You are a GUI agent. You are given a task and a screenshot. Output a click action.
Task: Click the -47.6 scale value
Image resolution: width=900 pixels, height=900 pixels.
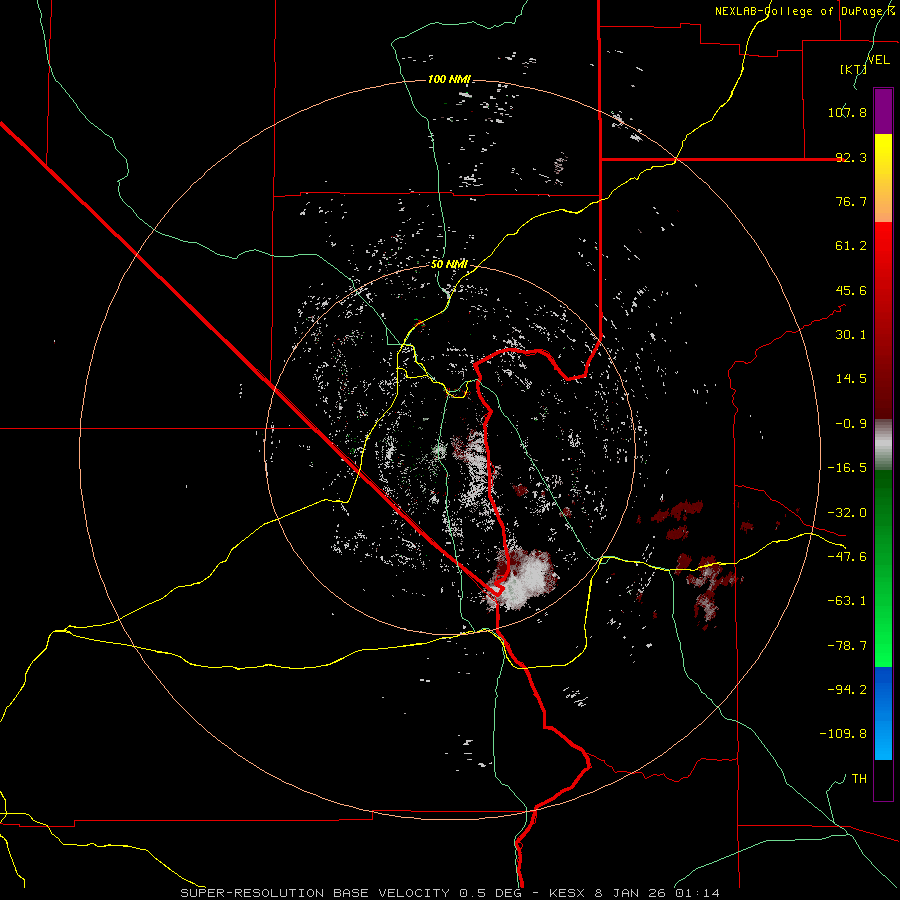pos(847,557)
